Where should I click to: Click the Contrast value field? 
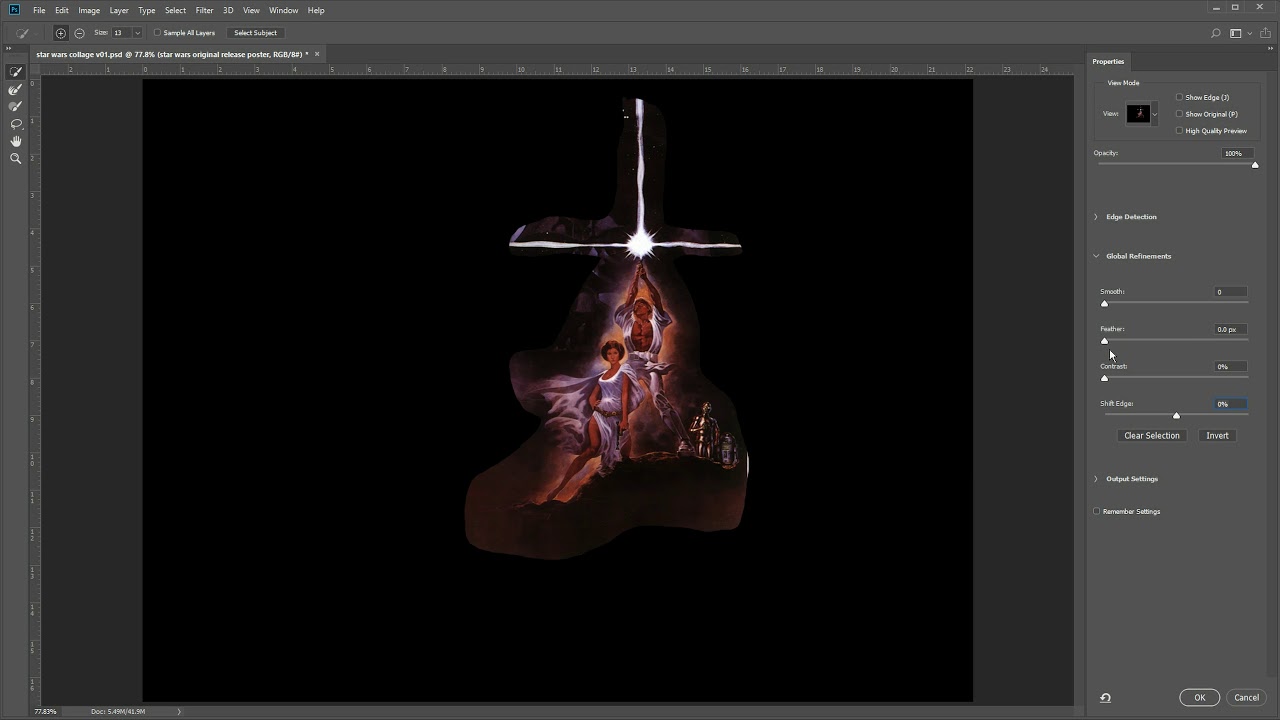click(x=1231, y=367)
